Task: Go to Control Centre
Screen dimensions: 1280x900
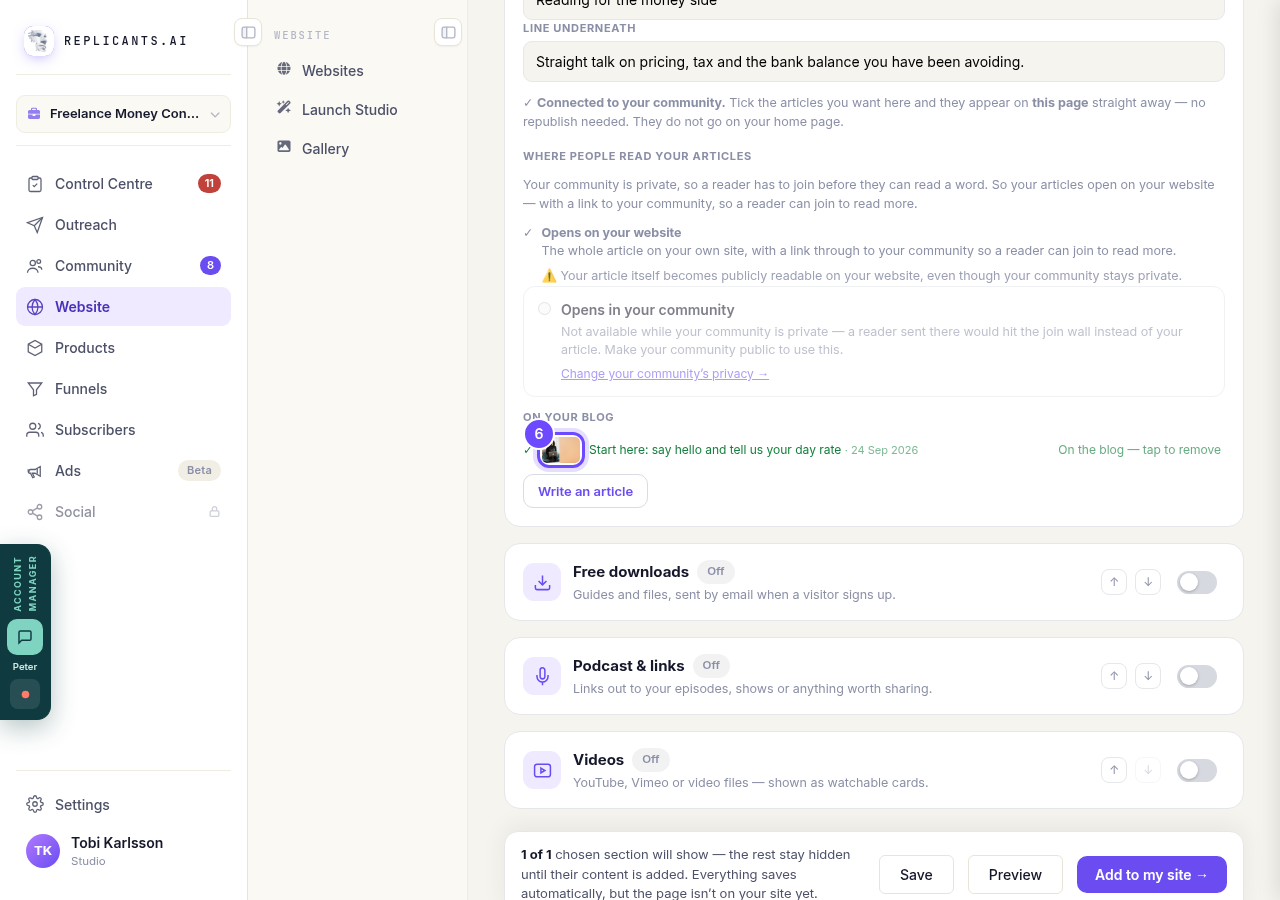Action: point(123,184)
